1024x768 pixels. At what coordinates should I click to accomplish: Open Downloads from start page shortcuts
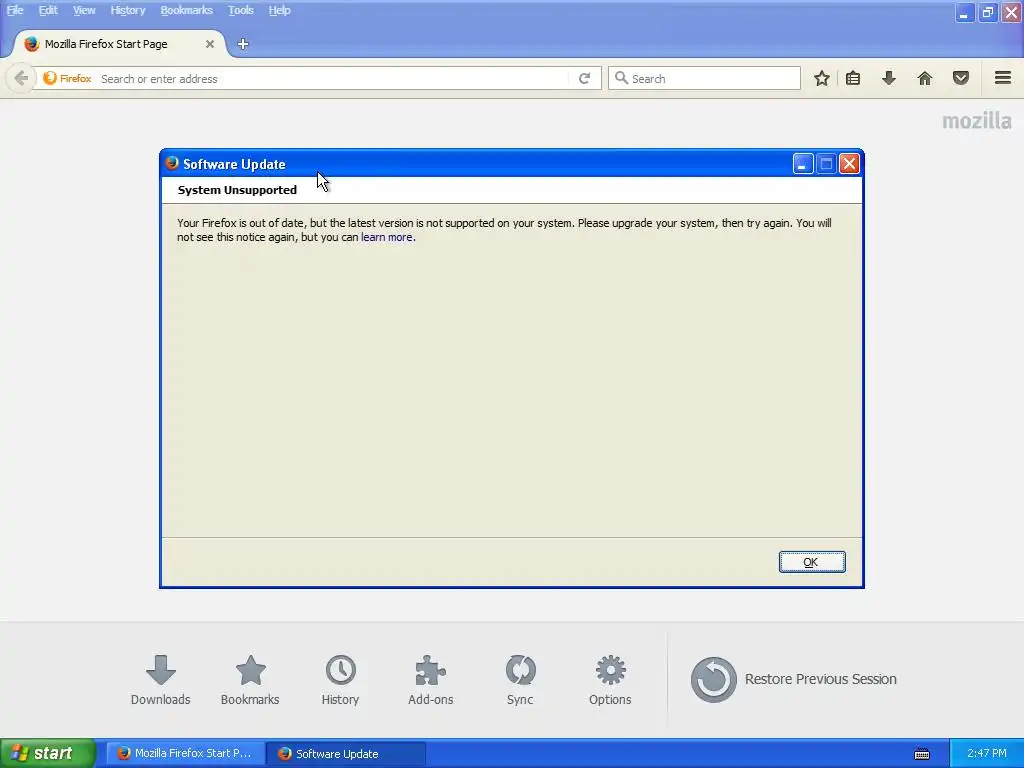point(161,680)
